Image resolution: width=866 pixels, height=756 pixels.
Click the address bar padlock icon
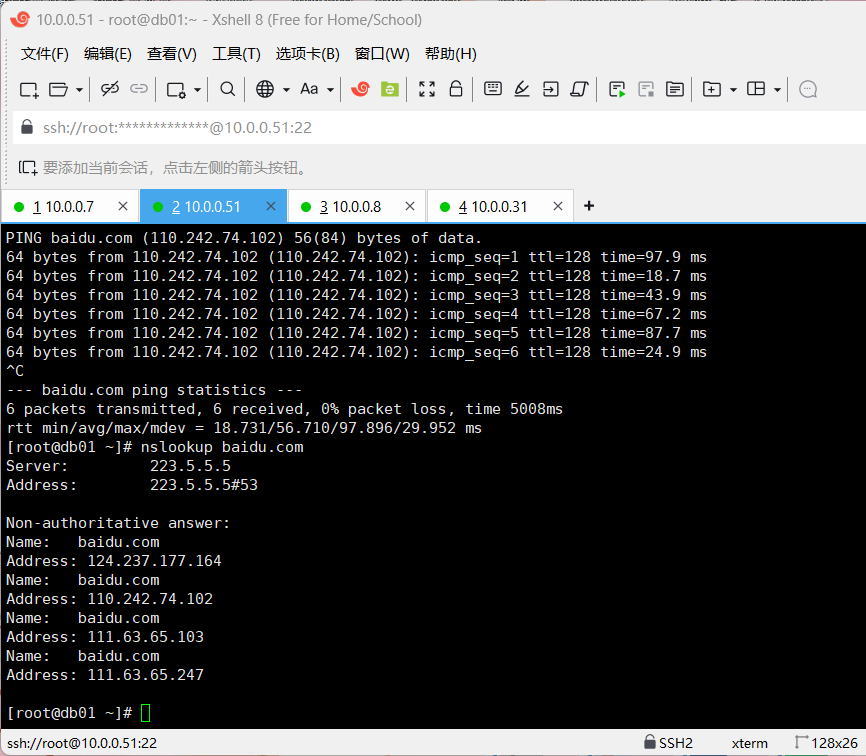pos(27,127)
